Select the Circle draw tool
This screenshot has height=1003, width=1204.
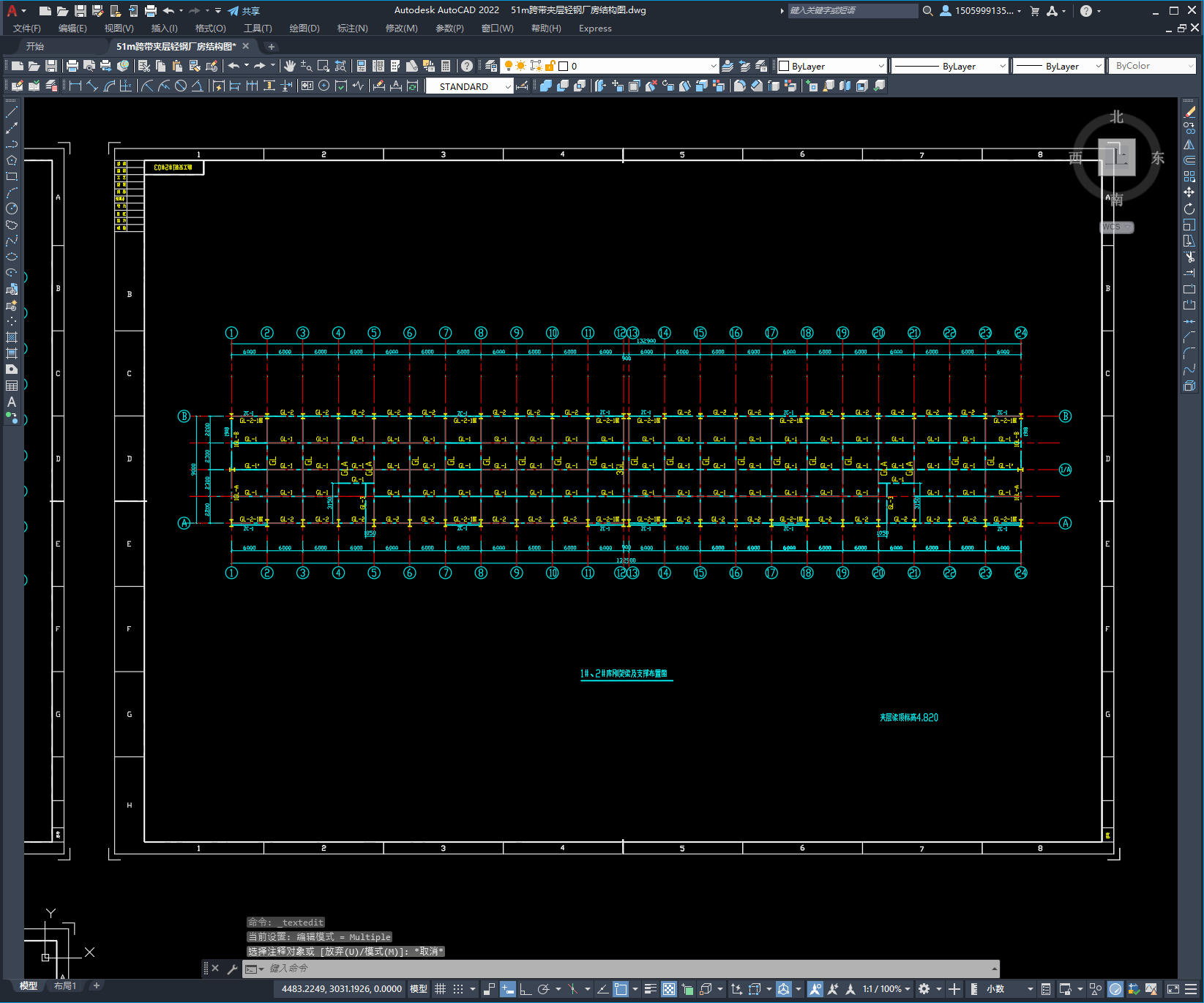pyautogui.click(x=12, y=209)
